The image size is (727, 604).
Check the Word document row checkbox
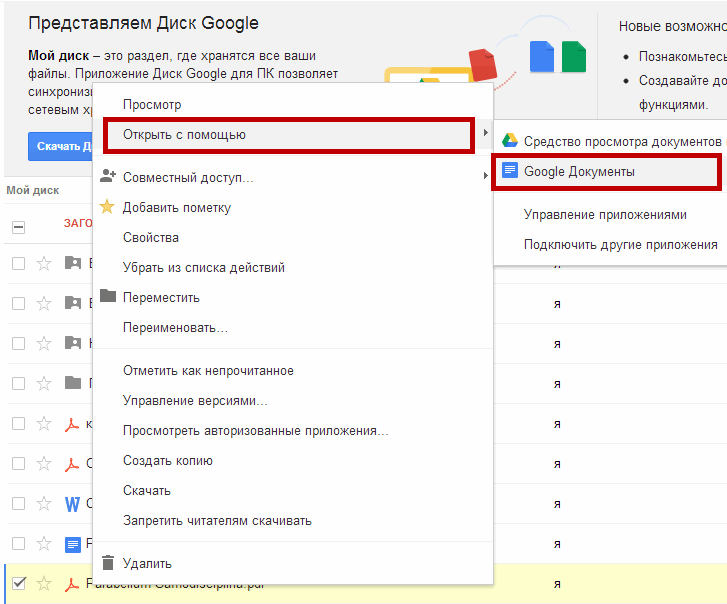(x=19, y=503)
